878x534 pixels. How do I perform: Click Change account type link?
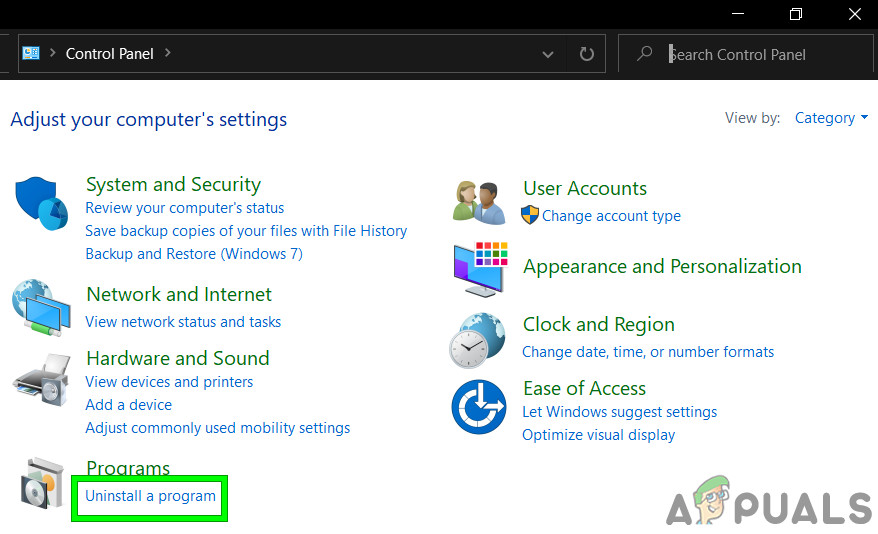[611, 216]
